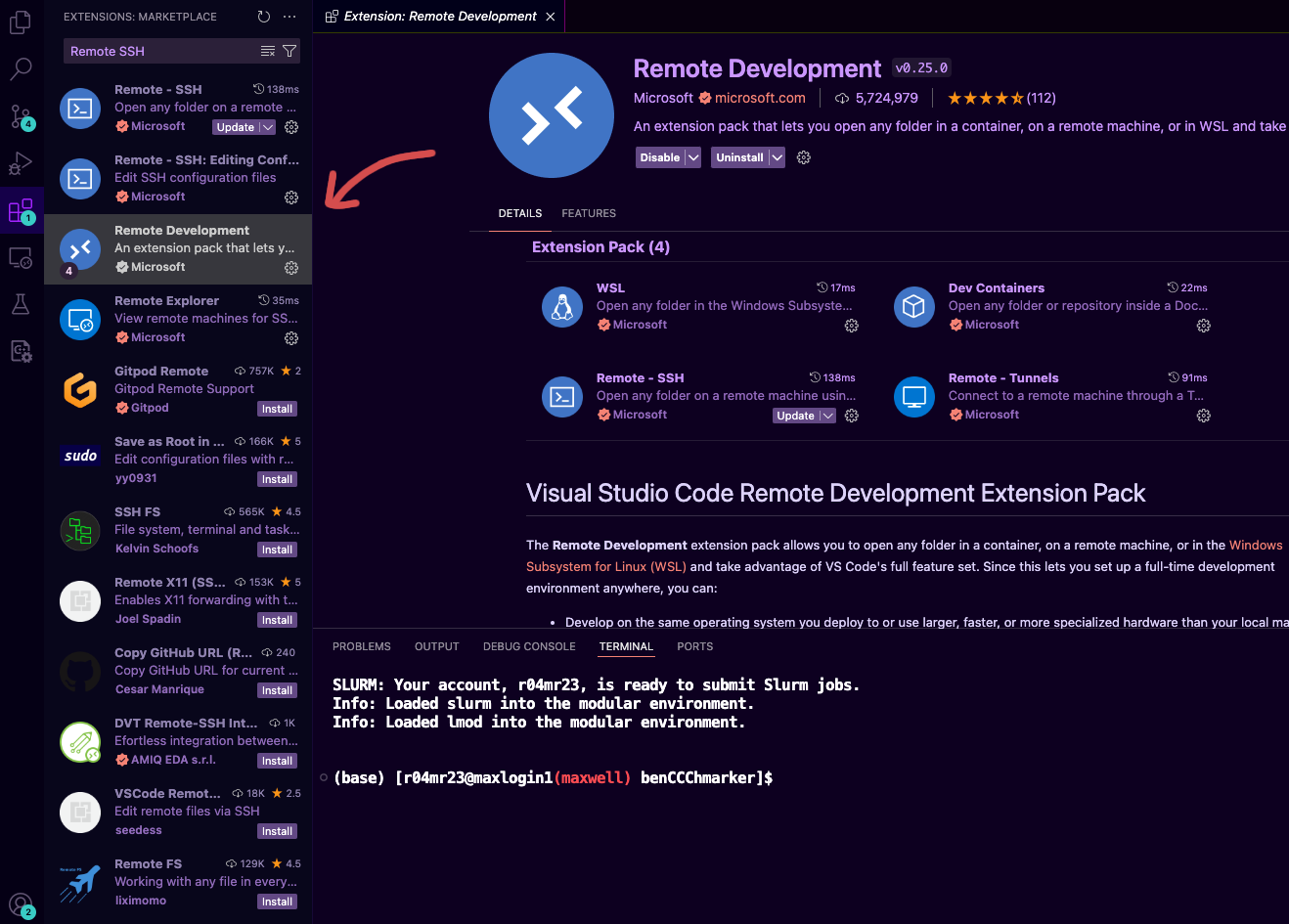Viewport: 1289px width, 924px height.
Task: Open manage gear for Dev Containers extension
Action: tap(1204, 326)
